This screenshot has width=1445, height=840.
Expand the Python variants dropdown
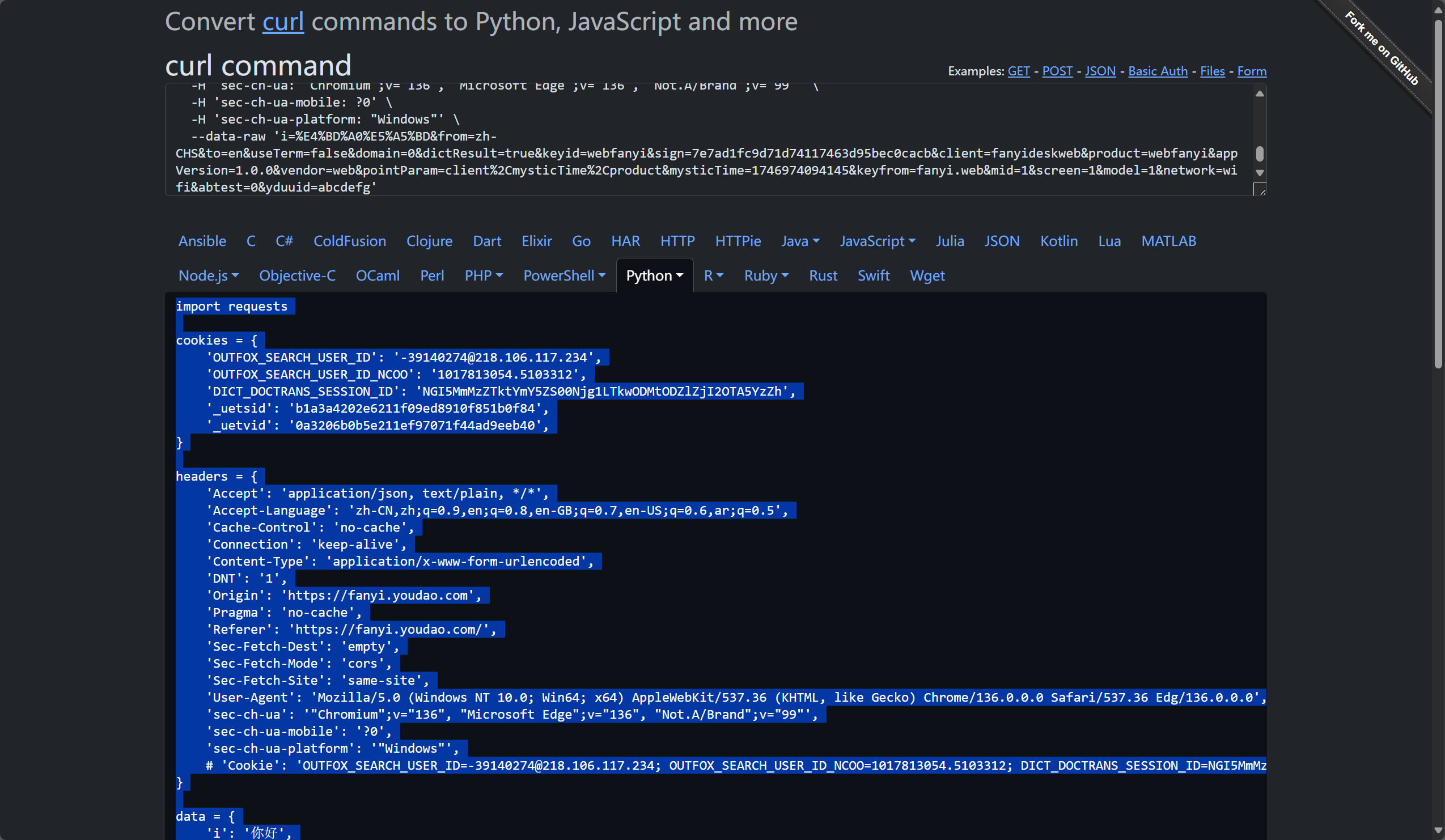pos(654,276)
